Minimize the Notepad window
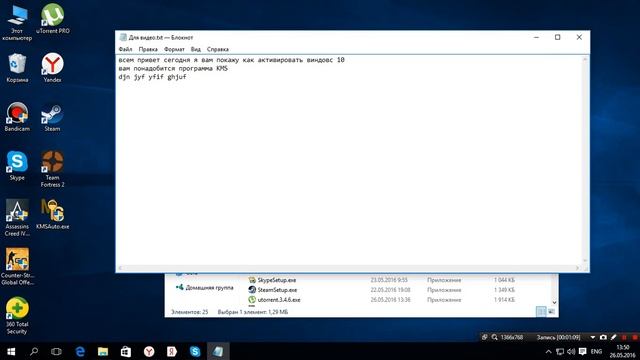Viewport: 640px width, 360px height. [x=536, y=37]
